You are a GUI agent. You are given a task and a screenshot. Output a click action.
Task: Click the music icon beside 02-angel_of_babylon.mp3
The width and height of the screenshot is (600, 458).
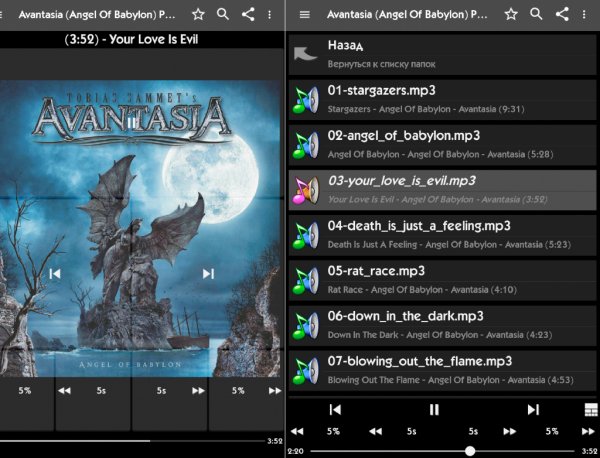305,145
